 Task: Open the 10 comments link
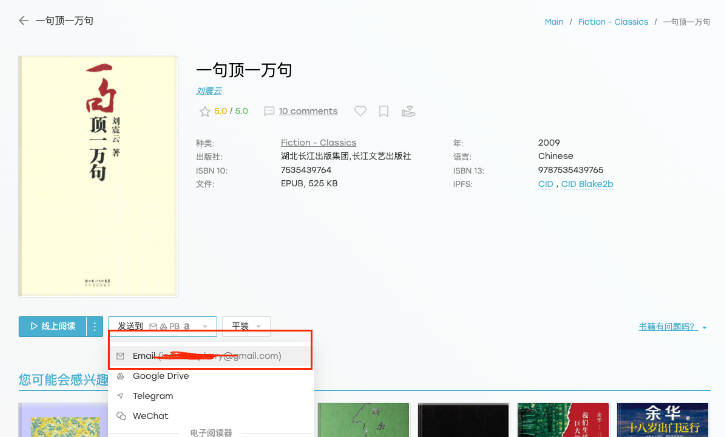tap(308, 111)
